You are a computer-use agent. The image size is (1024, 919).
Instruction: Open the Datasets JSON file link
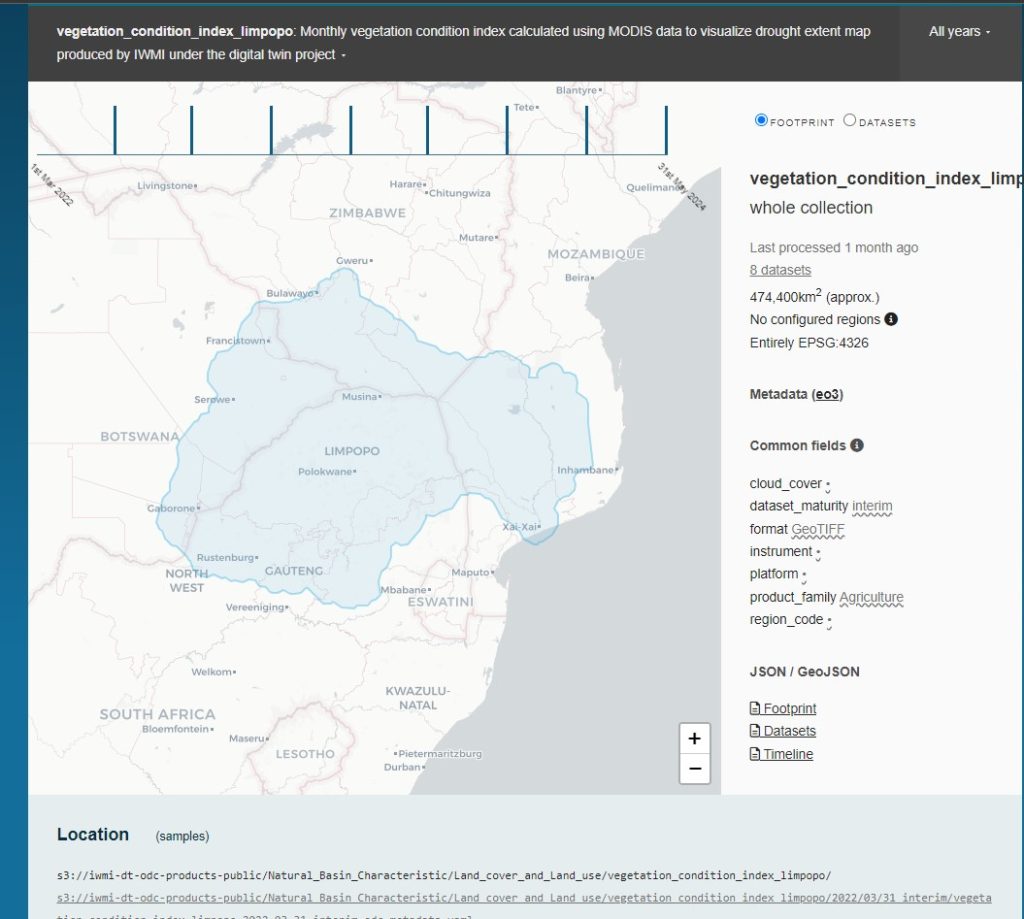789,731
